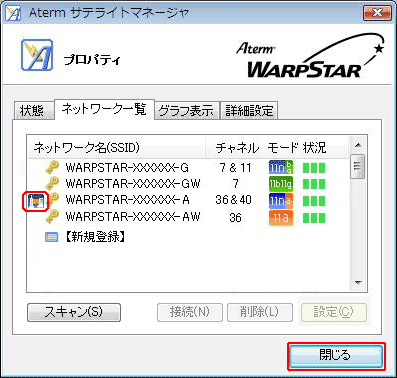This screenshot has height=378, width=397.
Task: Select the WARPSTAR-XXXXXX-A network row
Action: 188,200
